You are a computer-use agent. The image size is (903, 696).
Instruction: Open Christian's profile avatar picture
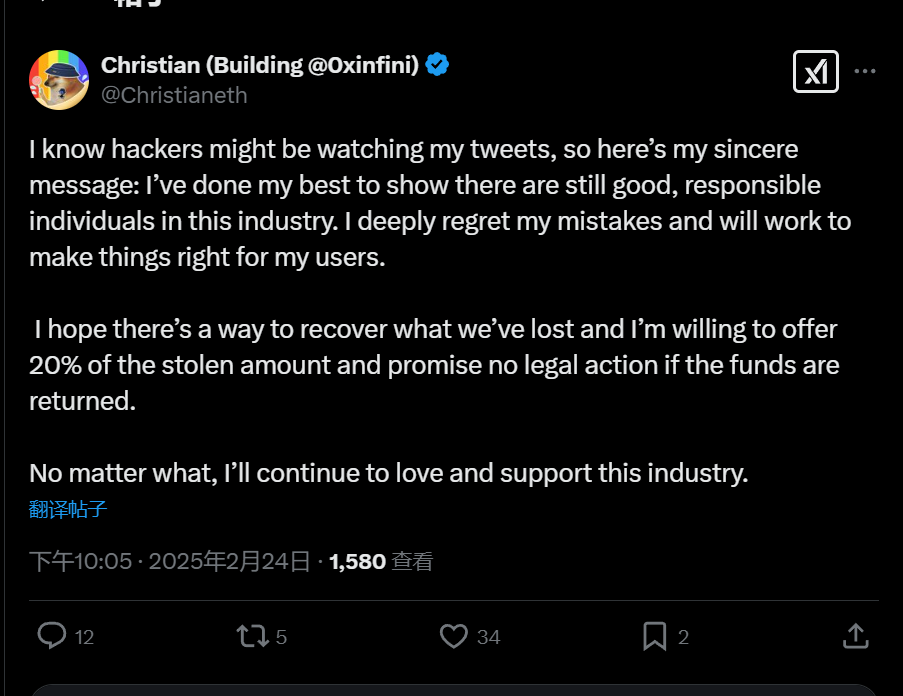coord(59,79)
